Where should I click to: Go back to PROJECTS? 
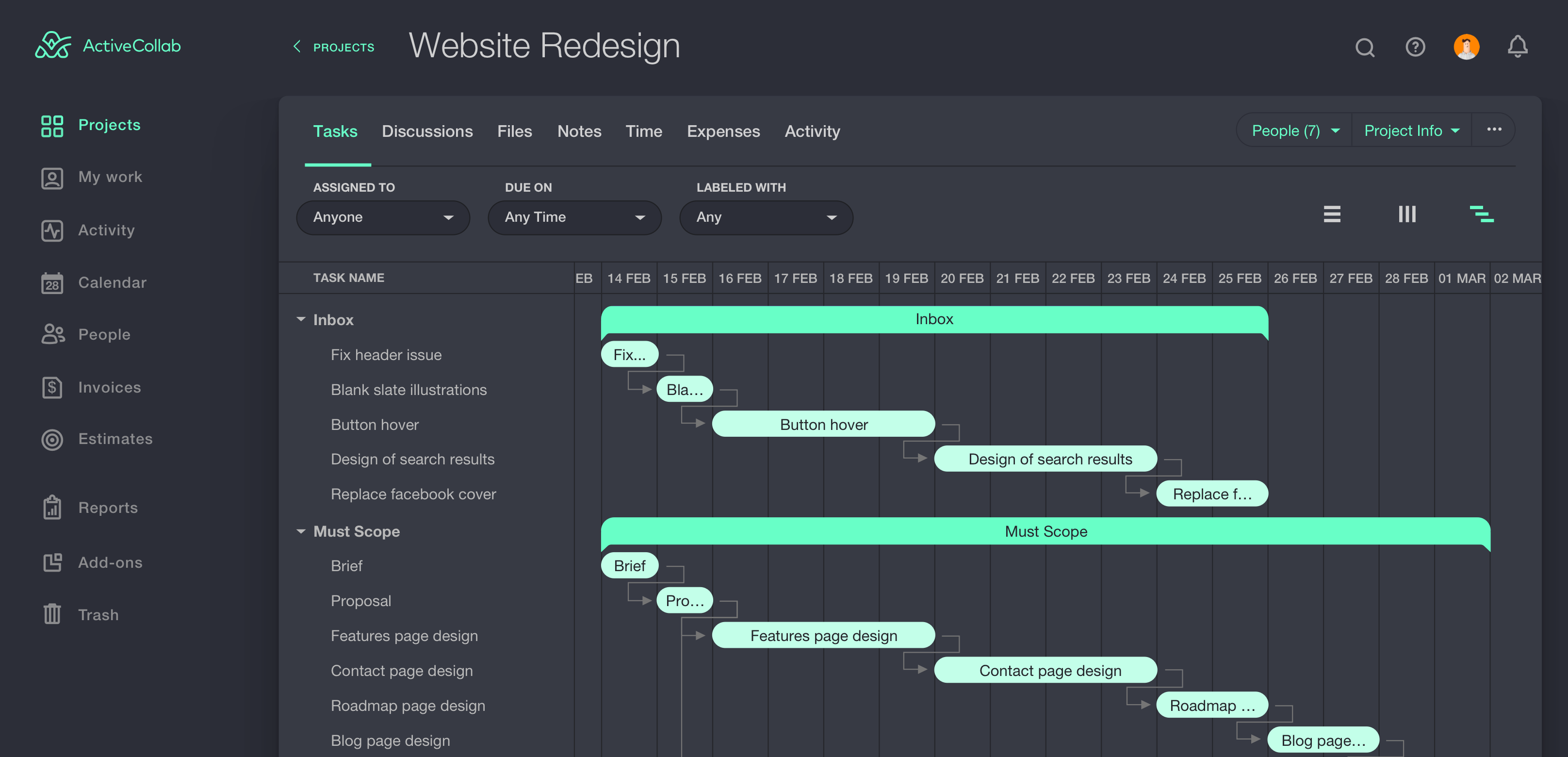tap(334, 47)
